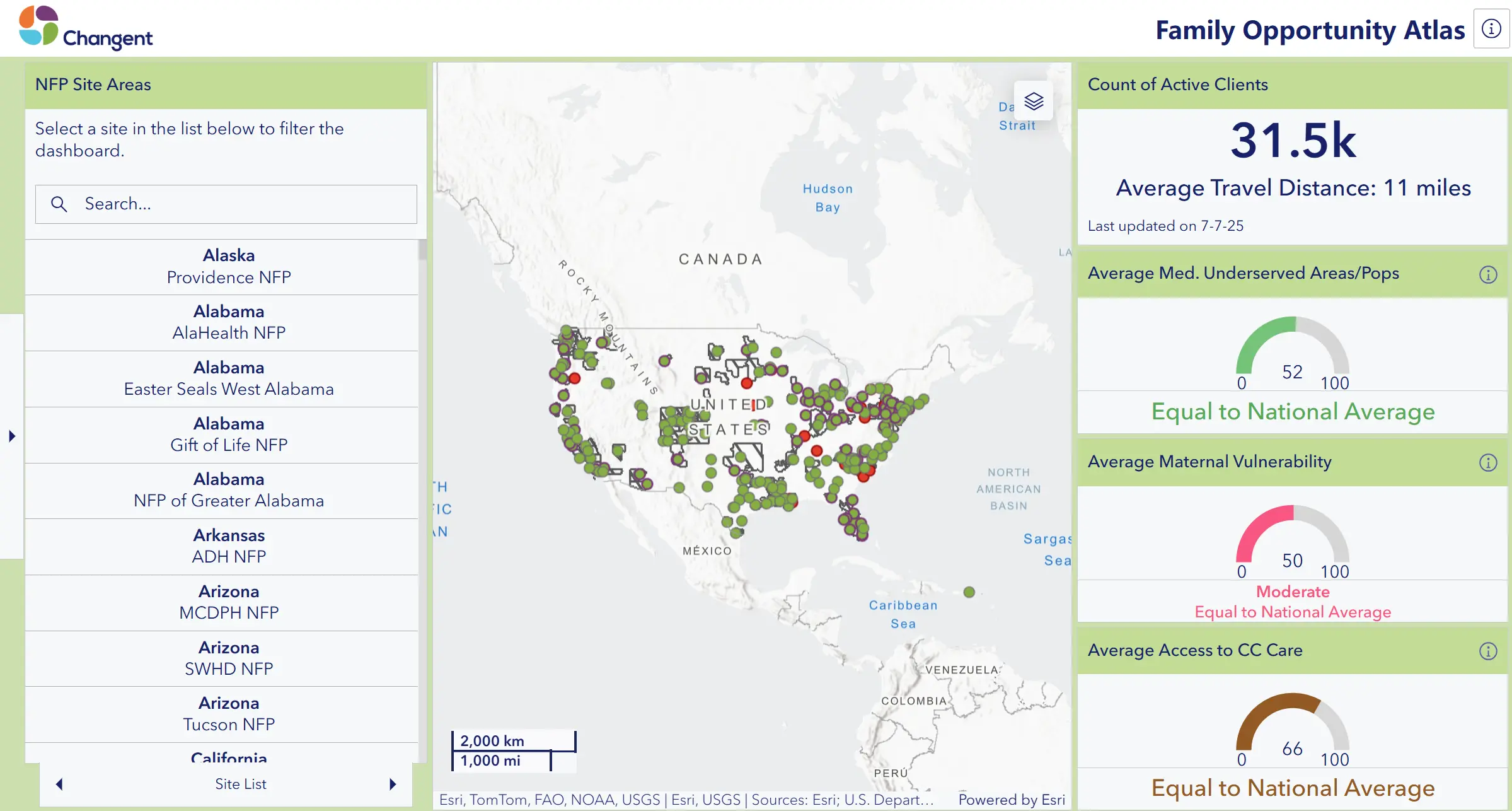The height and width of the screenshot is (811, 1512).
Task: Click the Family Opportunity Atlas info icon
Action: pyautogui.click(x=1491, y=28)
